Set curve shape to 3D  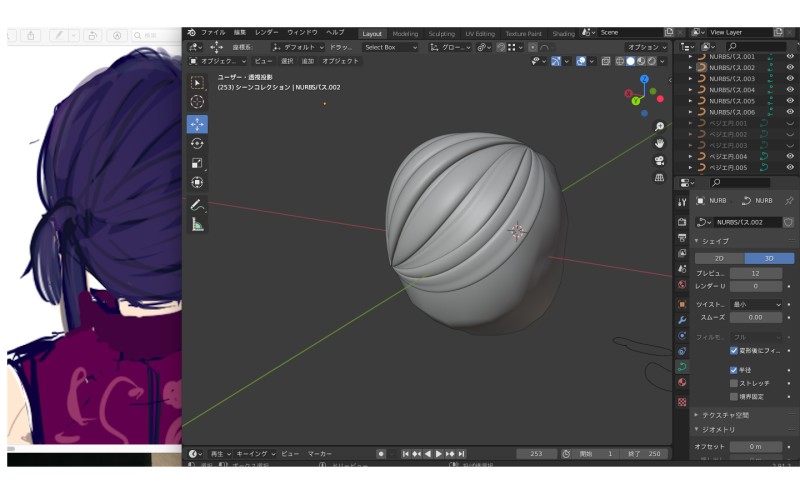[769, 259]
